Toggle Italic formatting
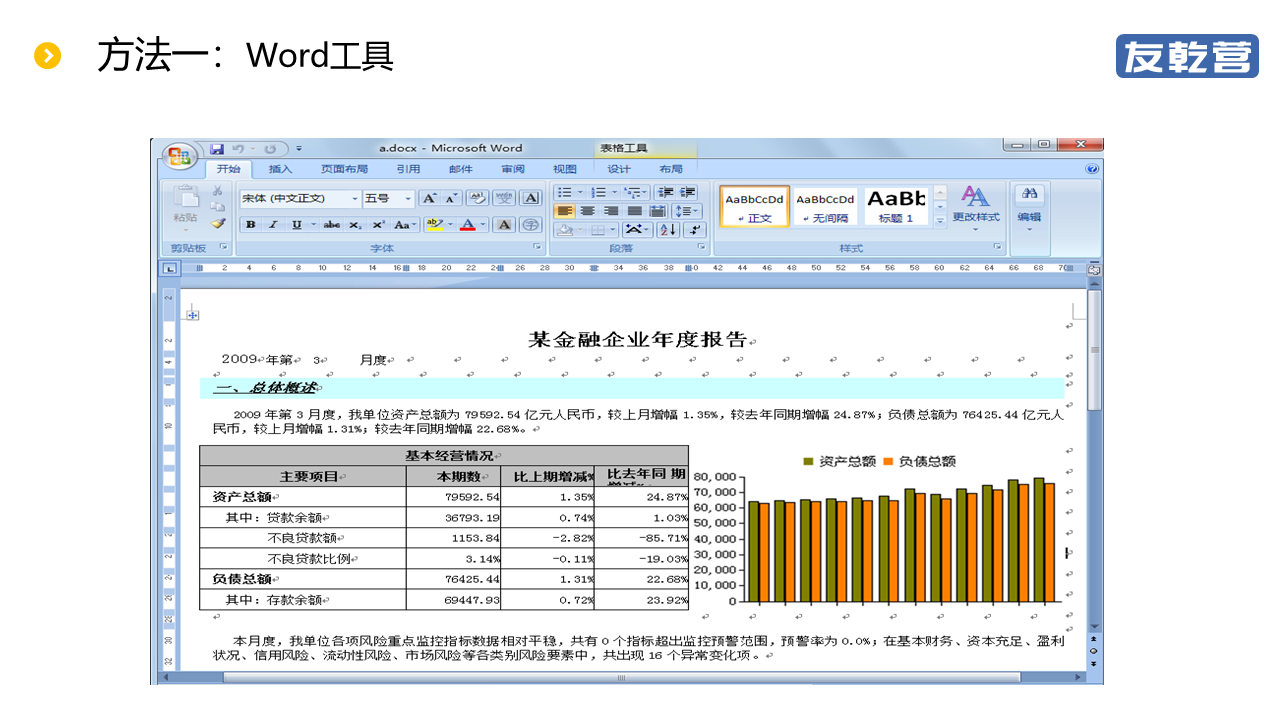The image size is (1280, 720). pos(272,225)
